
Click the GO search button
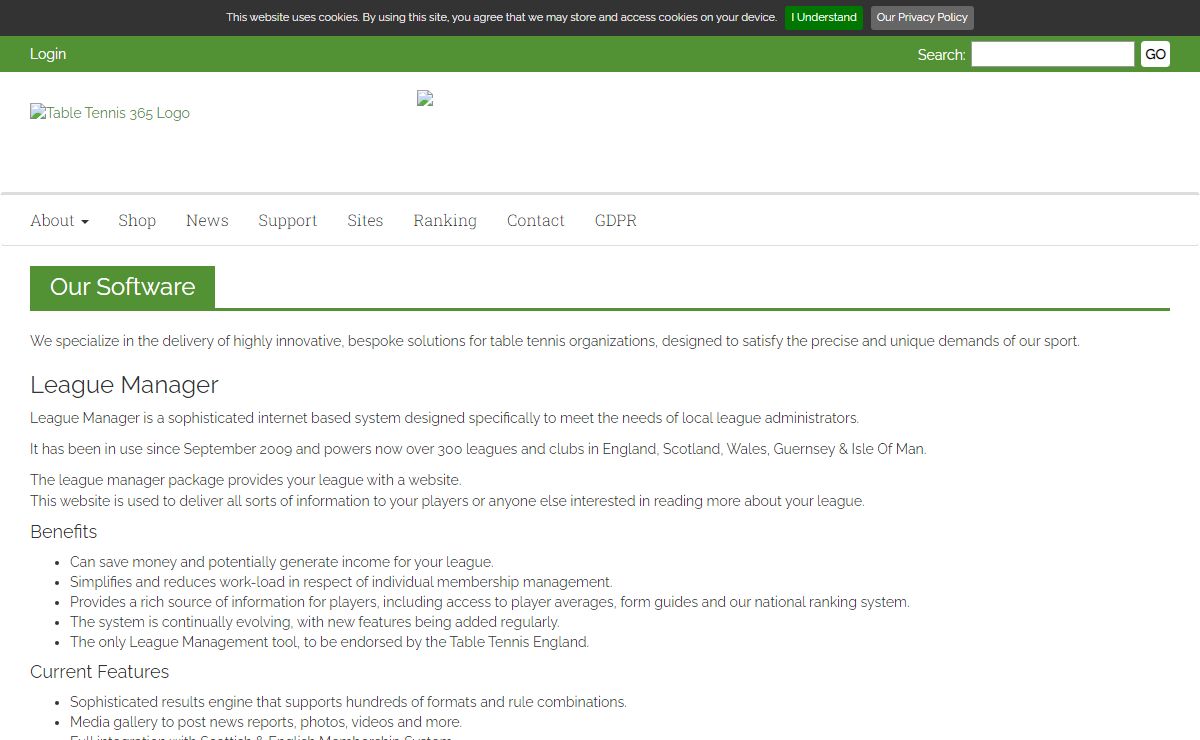pyautogui.click(x=1155, y=54)
